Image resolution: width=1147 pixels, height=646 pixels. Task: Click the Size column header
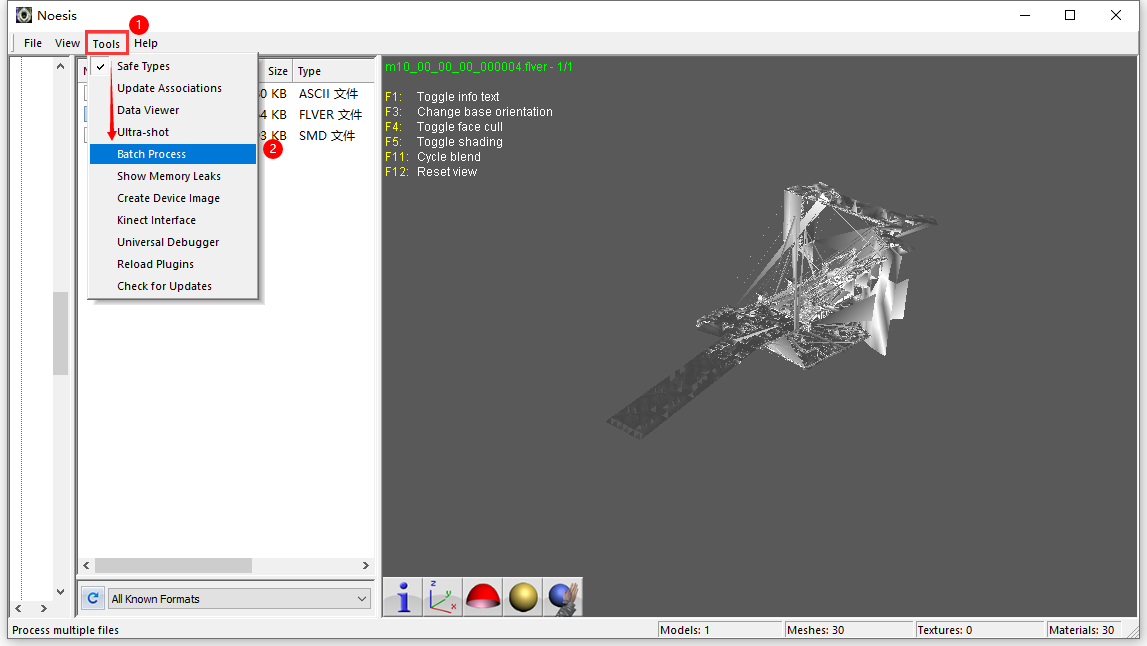[x=277, y=71]
